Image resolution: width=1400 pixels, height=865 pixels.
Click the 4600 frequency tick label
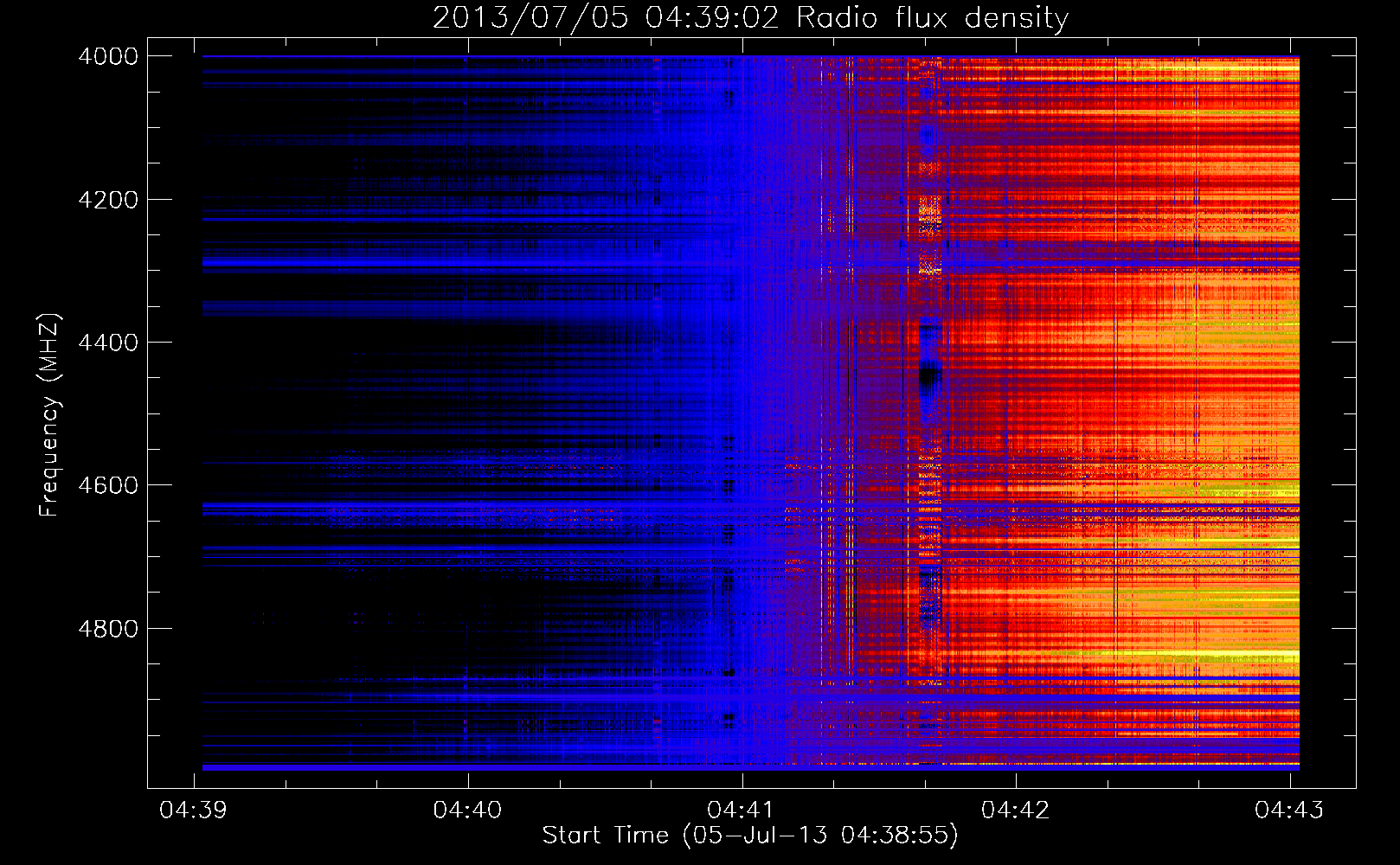pyautogui.click(x=108, y=485)
